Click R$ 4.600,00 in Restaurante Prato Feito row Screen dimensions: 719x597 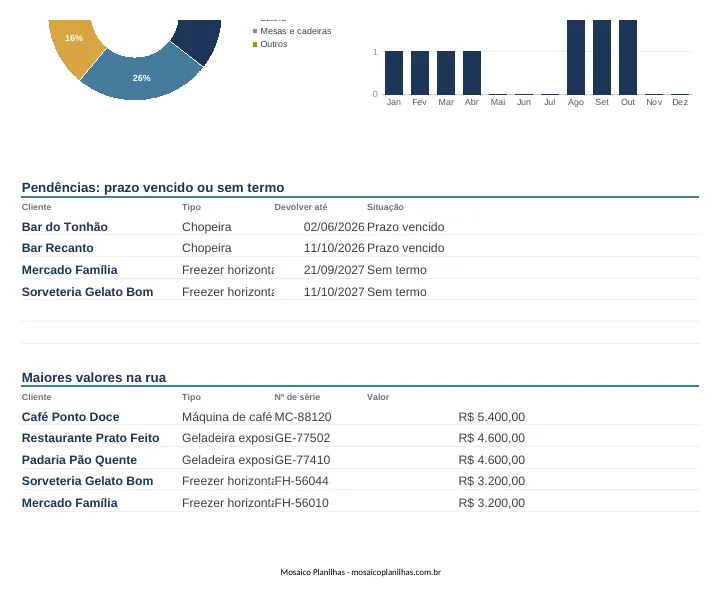[492, 438]
